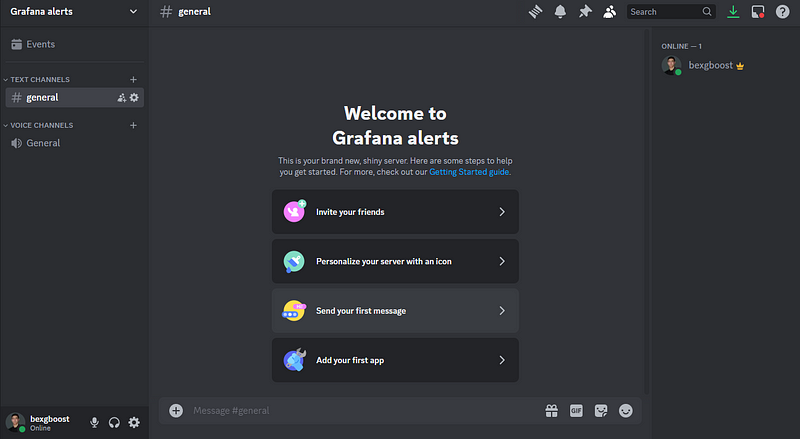Click the bexgboost avatar in member list
Screen dimensions: 800x439
coord(671,65)
